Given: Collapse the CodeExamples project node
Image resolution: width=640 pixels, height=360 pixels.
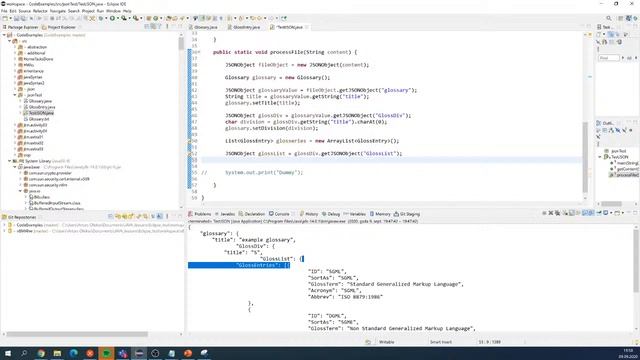Looking at the screenshot, I should pyautogui.click(x=4, y=35).
